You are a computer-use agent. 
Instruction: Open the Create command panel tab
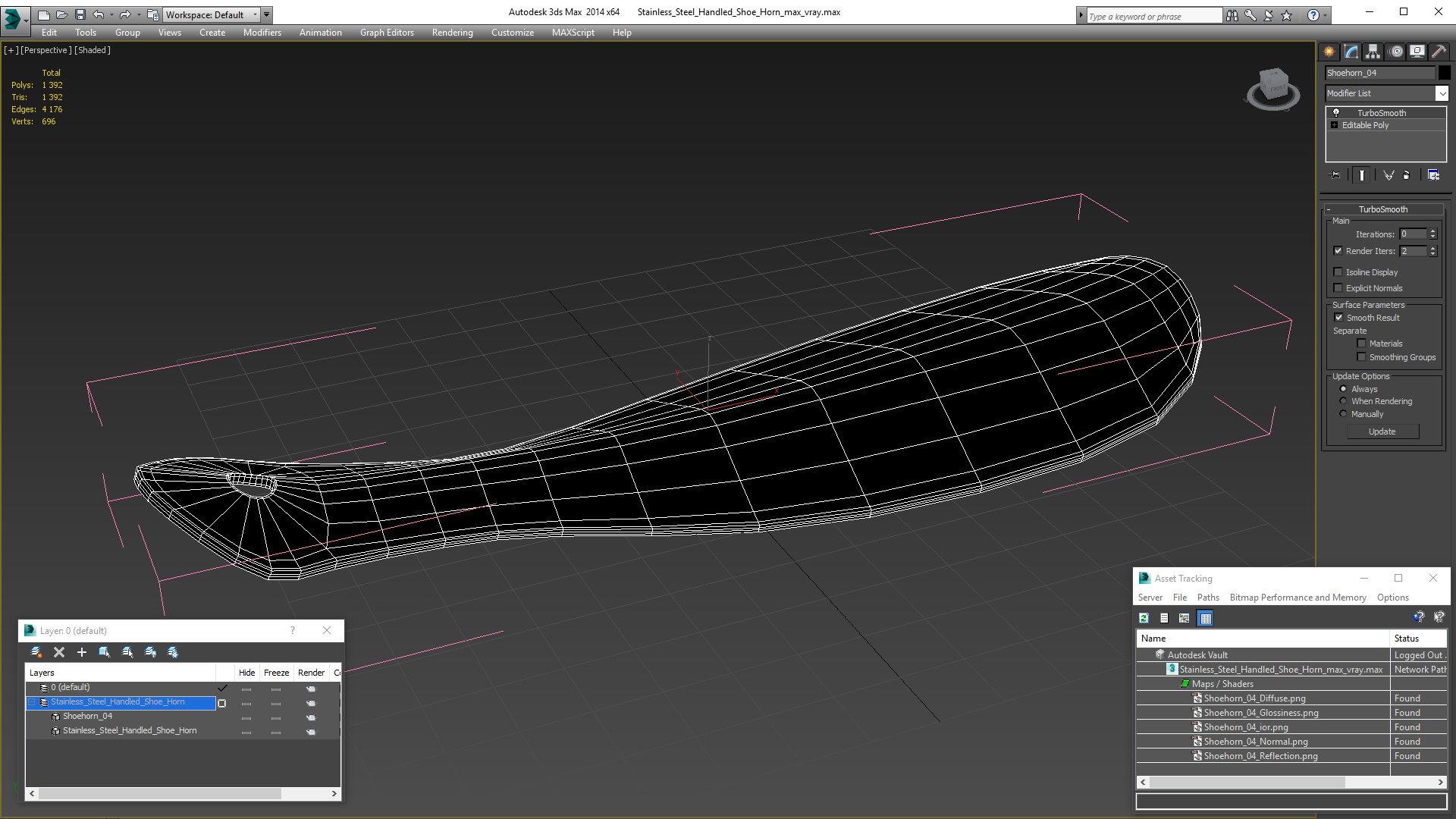pyautogui.click(x=1329, y=52)
